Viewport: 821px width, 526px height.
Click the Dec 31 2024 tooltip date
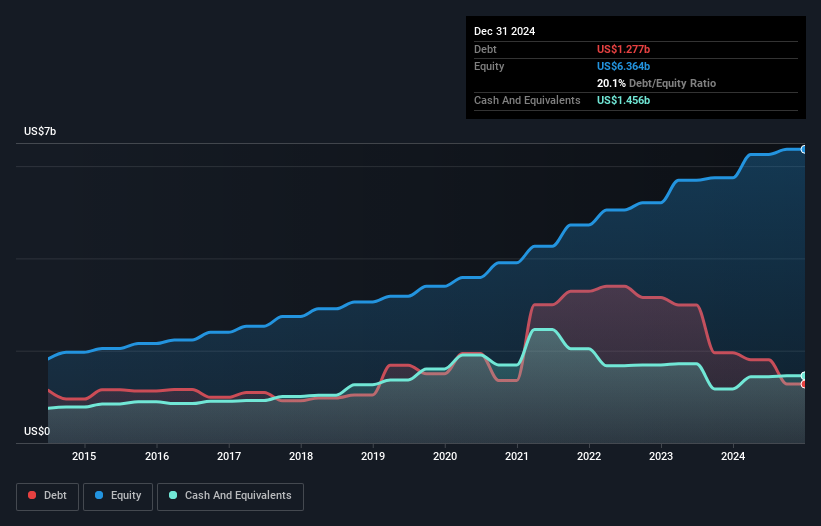[x=504, y=31]
